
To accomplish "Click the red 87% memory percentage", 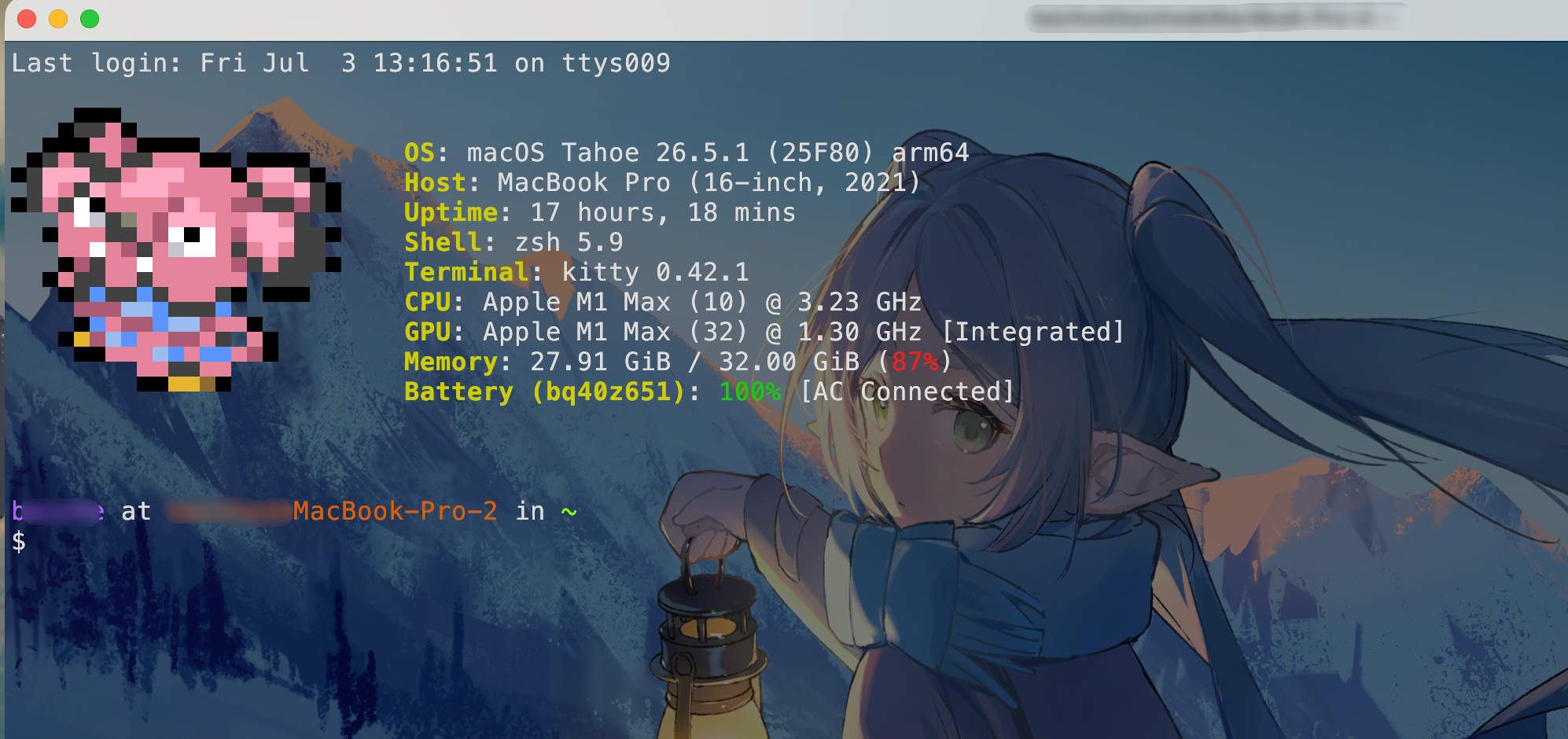I will coord(915,362).
